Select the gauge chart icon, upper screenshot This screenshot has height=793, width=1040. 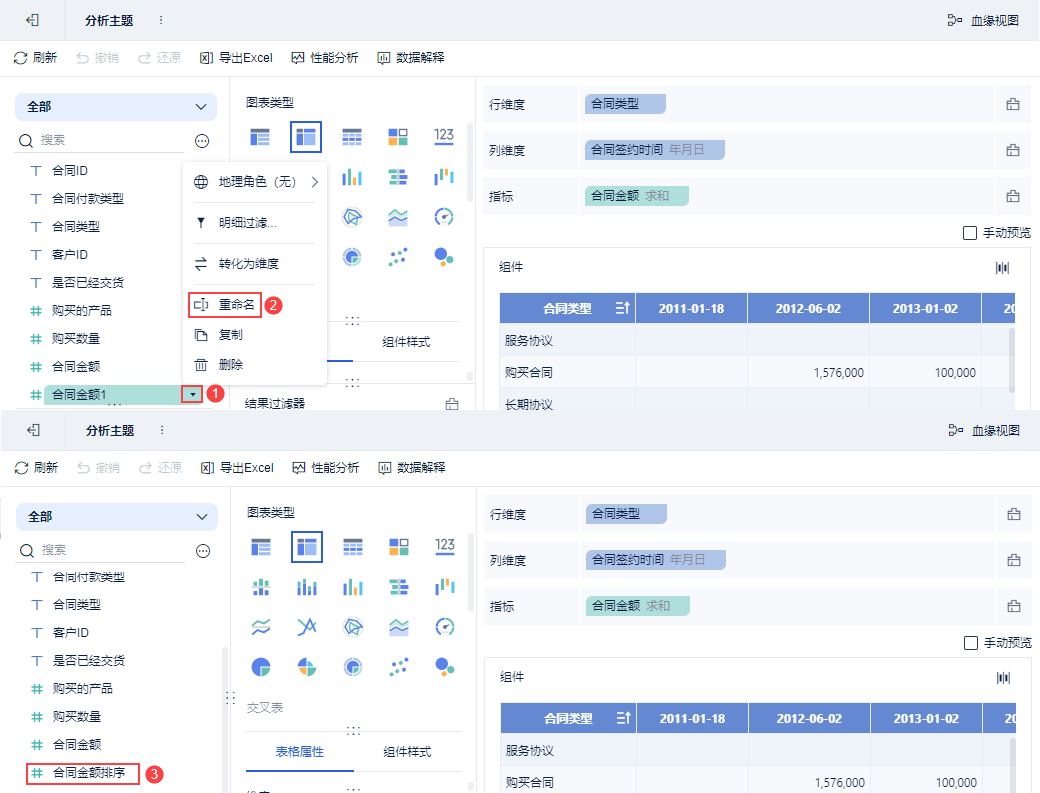(x=444, y=217)
